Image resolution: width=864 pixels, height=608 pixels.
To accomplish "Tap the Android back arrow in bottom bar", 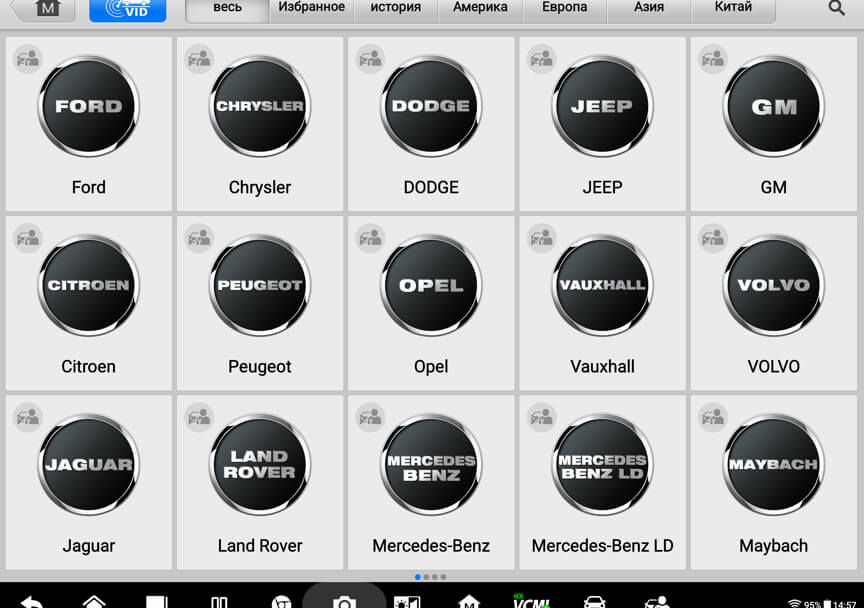I will (x=33, y=601).
